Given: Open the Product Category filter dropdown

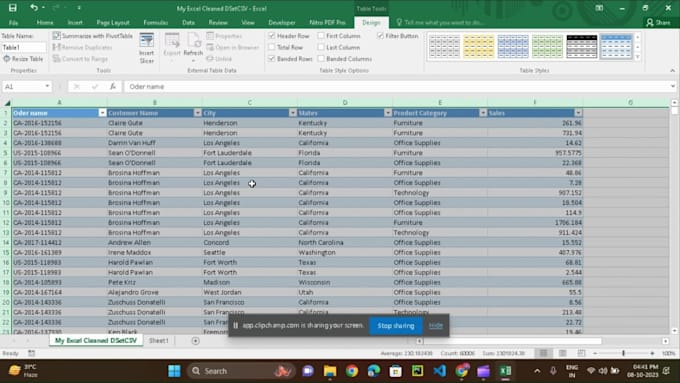Looking at the screenshot, I should pos(483,113).
